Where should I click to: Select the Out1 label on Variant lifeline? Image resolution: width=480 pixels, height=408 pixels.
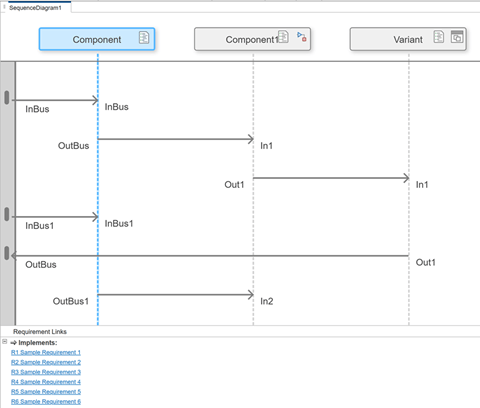click(x=426, y=263)
